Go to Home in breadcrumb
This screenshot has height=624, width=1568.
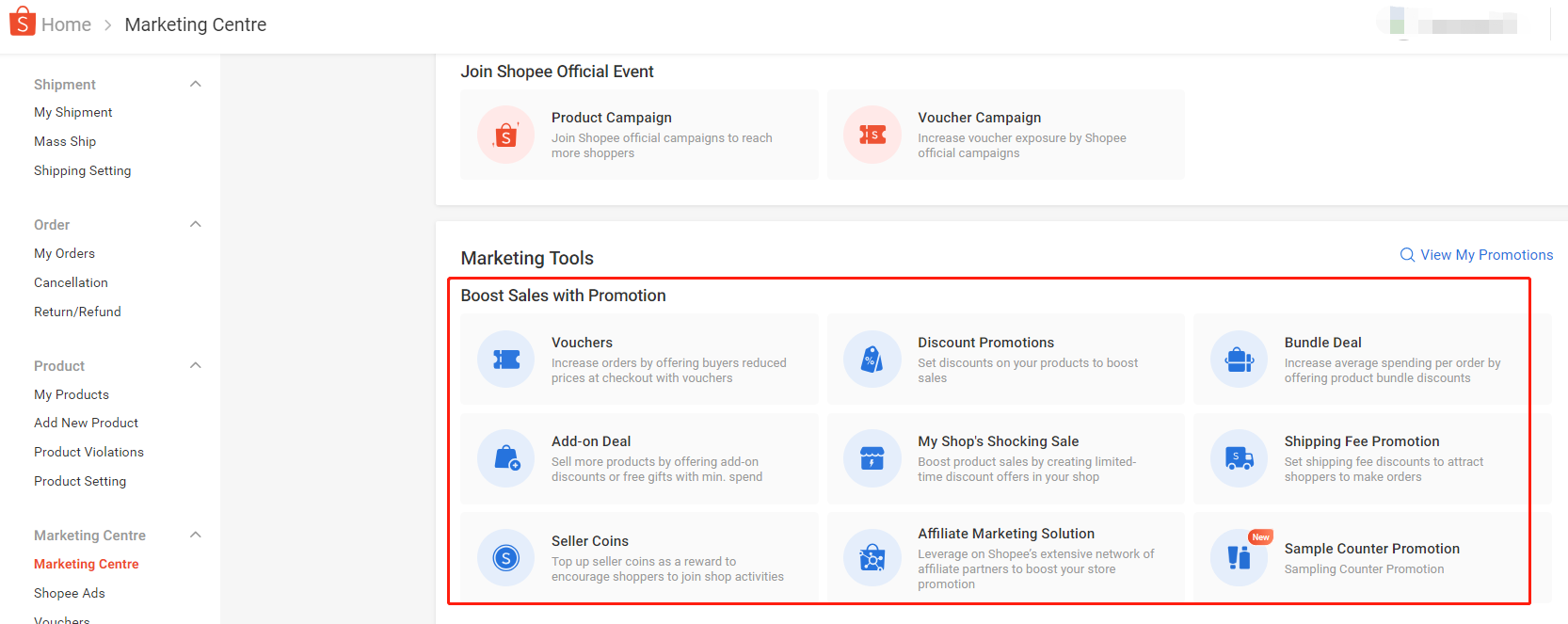(x=66, y=24)
